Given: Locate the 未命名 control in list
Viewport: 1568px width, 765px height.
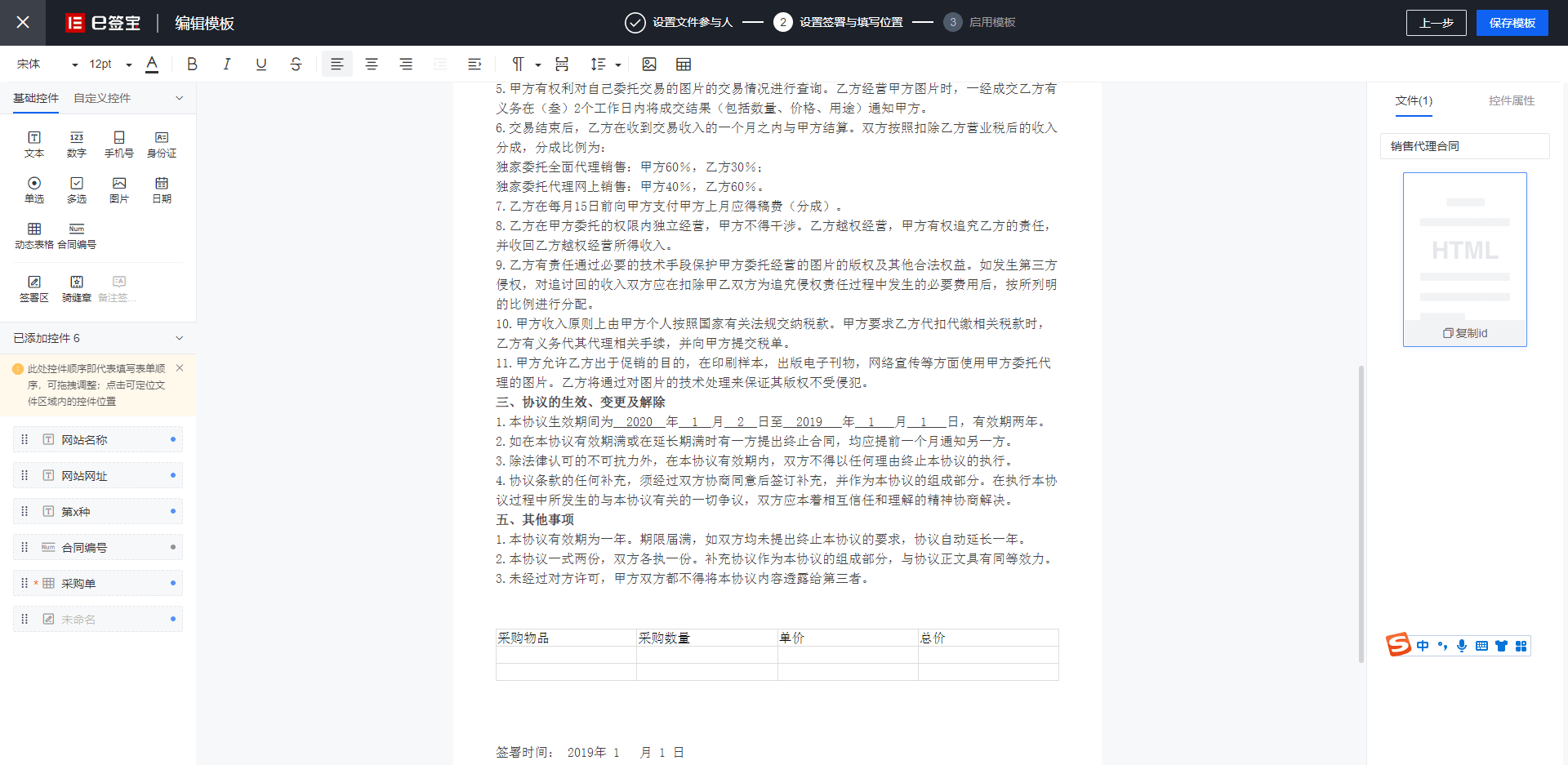Looking at the screenshot, I should coord(98,619).
